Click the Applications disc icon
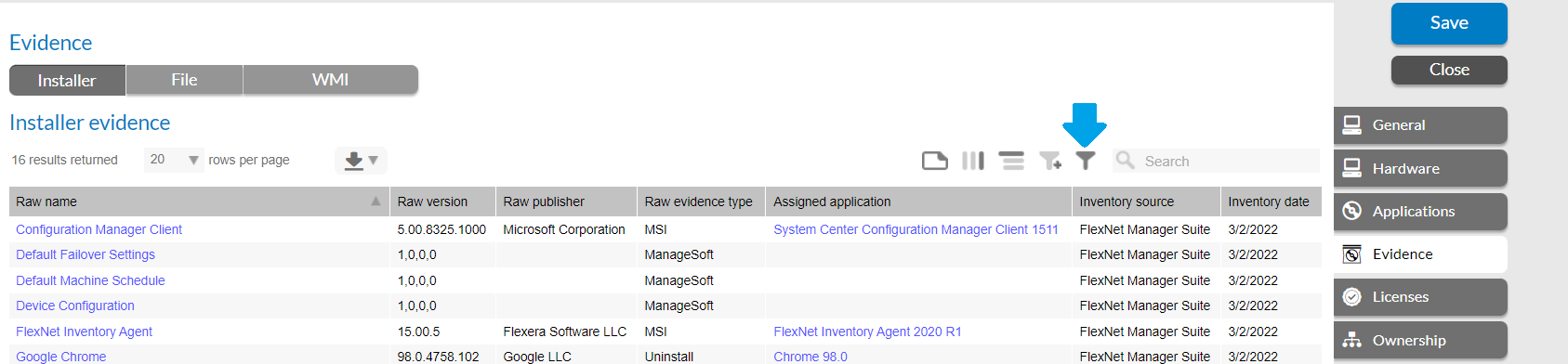Screen dimensions: 1568x364 1352,211
